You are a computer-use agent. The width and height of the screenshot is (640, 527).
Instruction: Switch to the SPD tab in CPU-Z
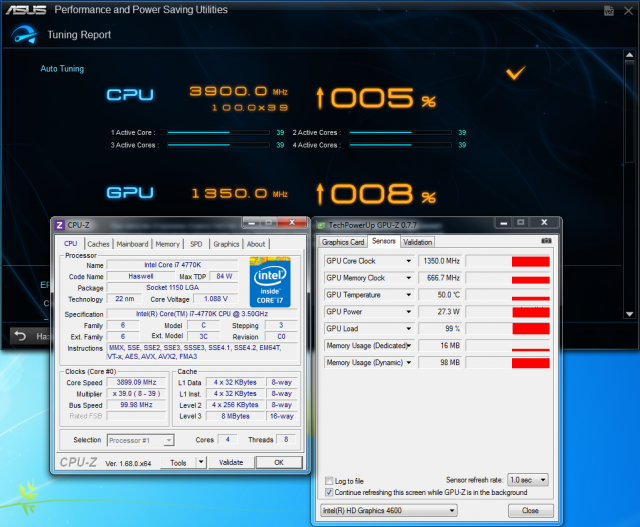click(x=196, y=244)
